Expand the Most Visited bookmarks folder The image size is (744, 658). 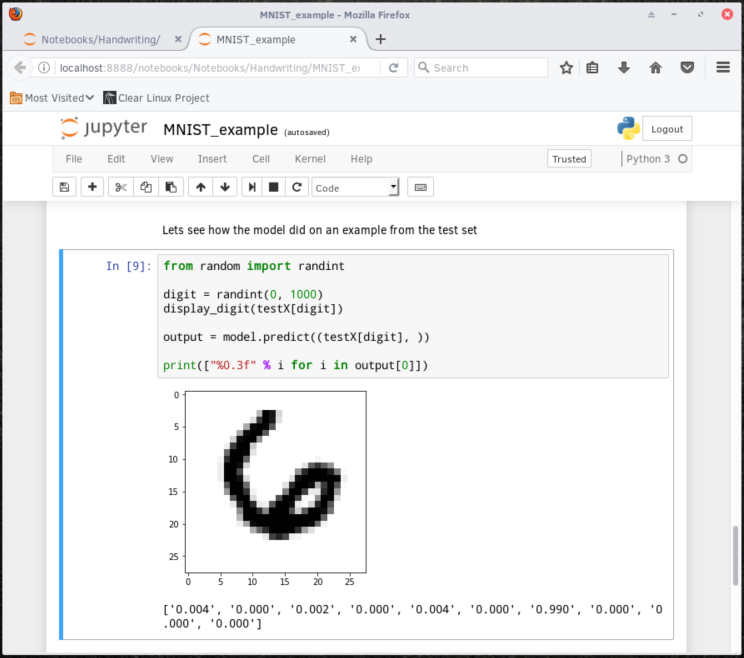click(x=52, y=98)
